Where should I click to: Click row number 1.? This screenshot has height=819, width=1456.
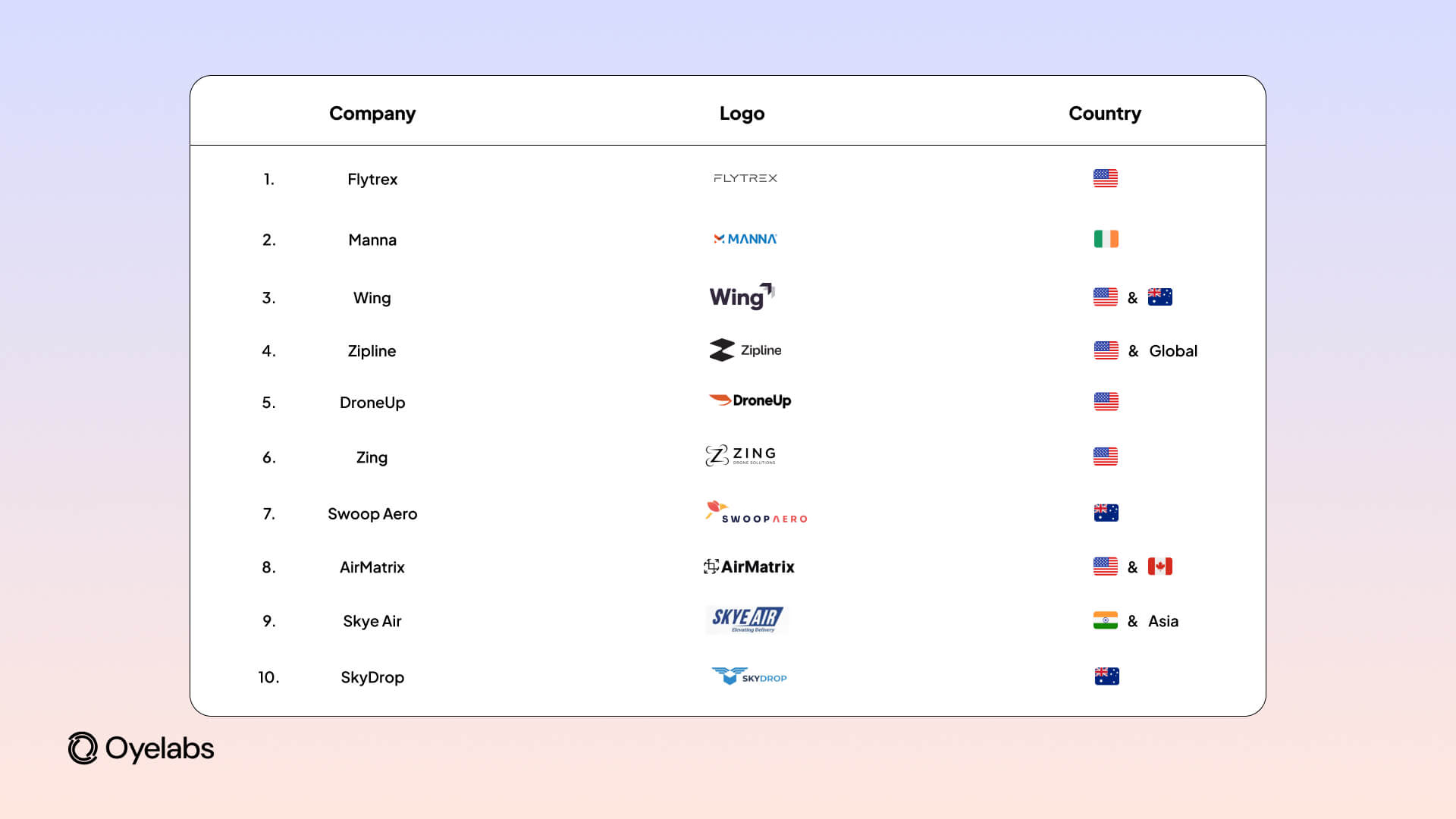coord(269,180)
